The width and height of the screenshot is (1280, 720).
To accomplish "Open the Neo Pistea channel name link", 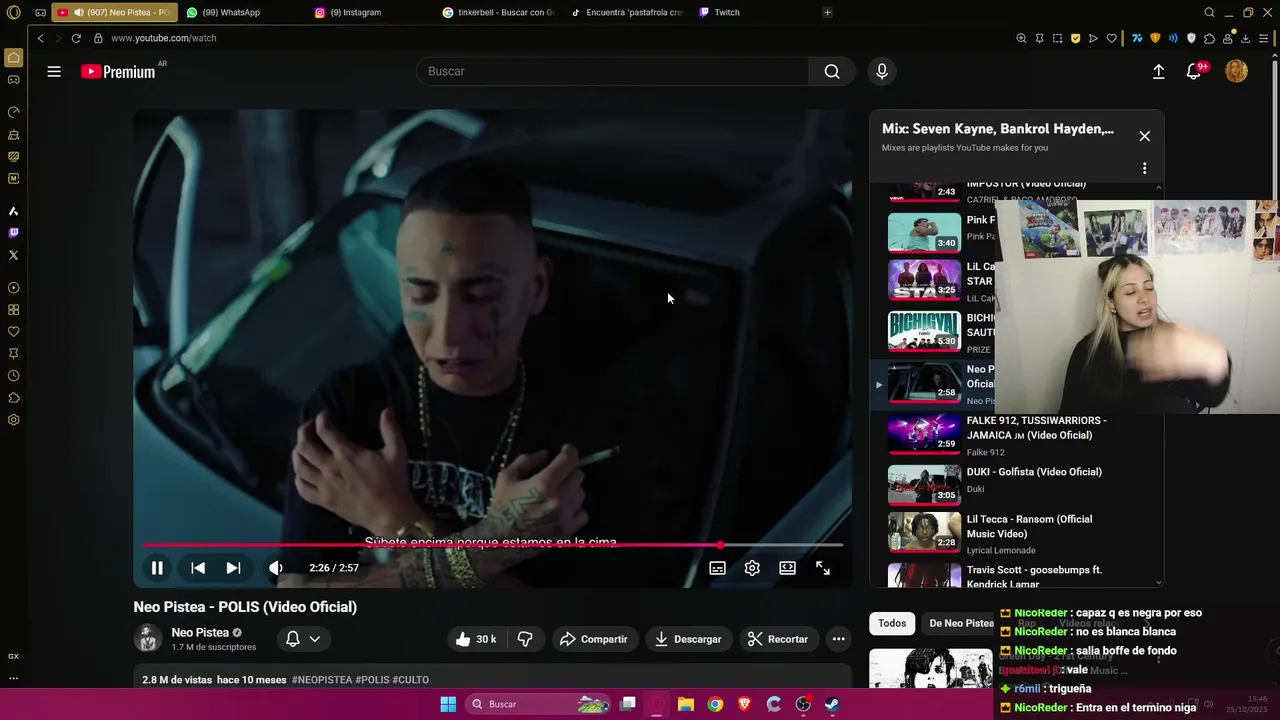I will (x=200, y=632).
